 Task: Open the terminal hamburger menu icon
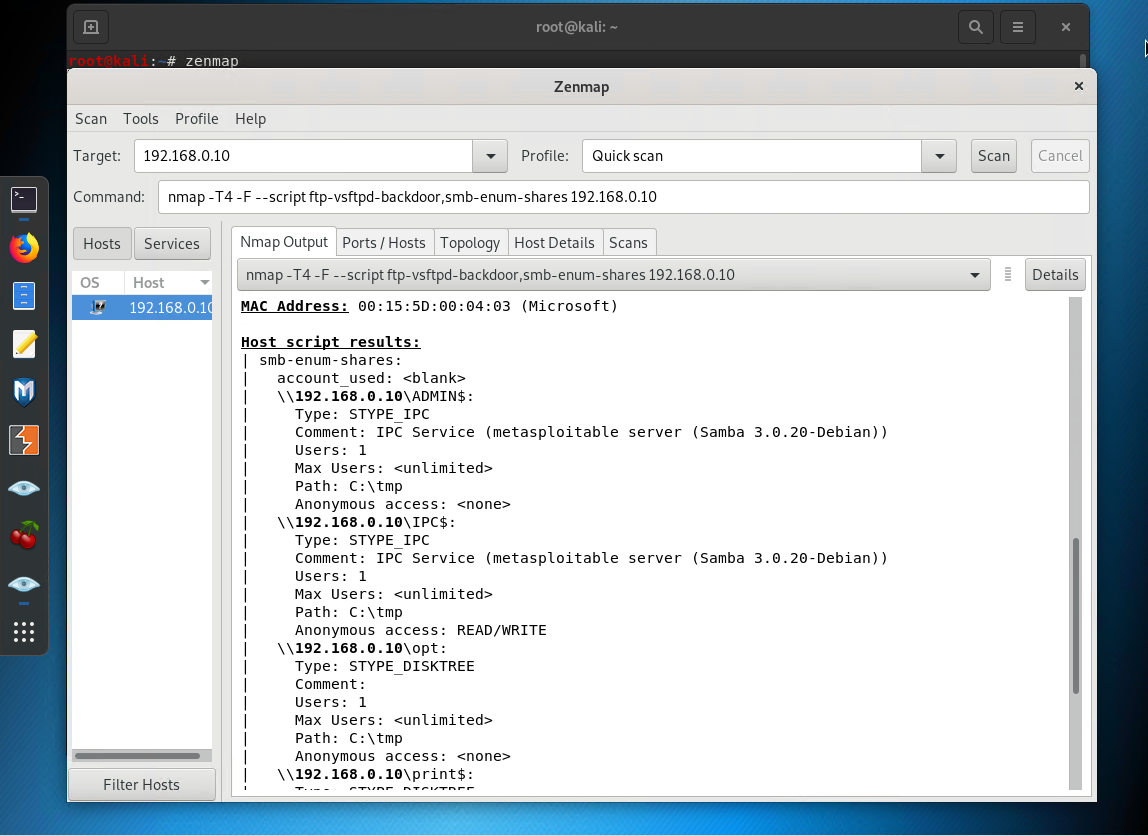point(1017,27)
